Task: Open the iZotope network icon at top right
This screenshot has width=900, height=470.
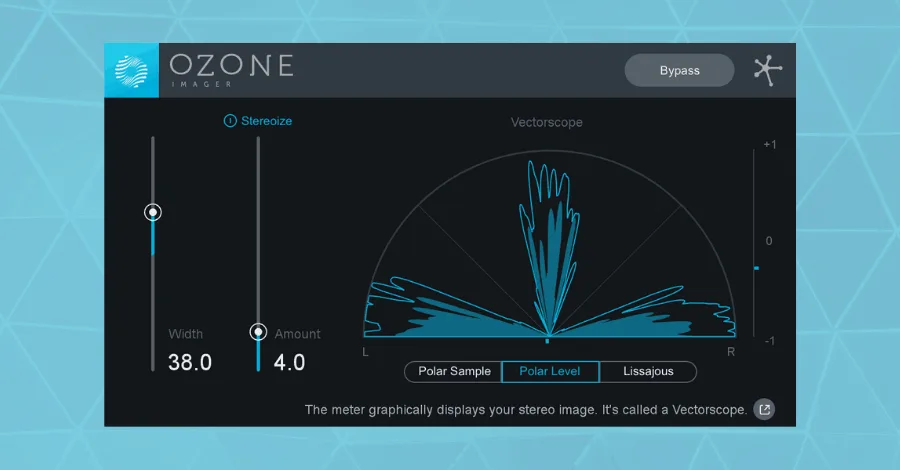Action: [x=767, y=71]
